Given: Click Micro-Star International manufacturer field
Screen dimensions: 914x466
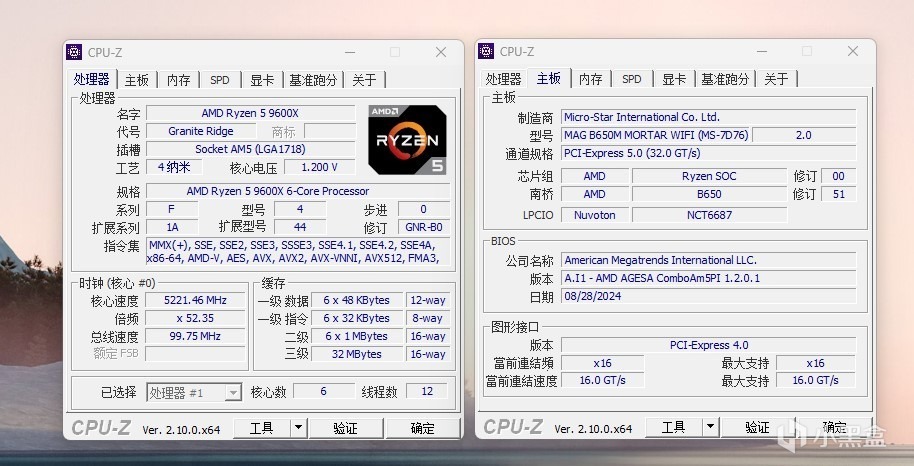Looking at the screenshot, I should pos(708,117).
